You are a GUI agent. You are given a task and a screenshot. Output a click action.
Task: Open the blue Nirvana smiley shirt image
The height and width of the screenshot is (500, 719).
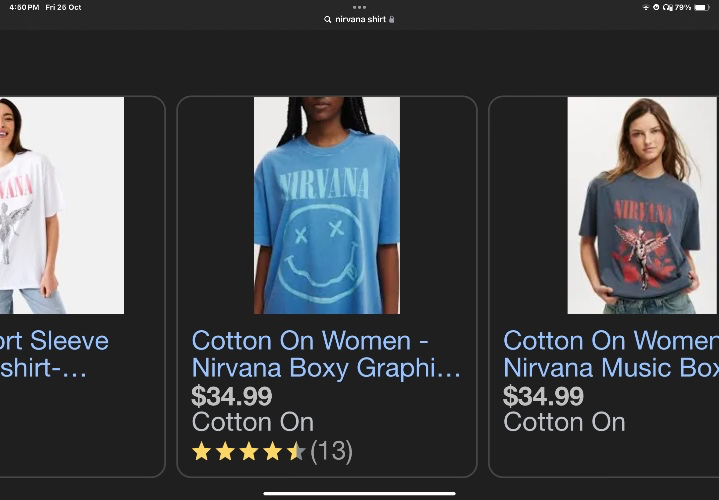pos(327,205)
